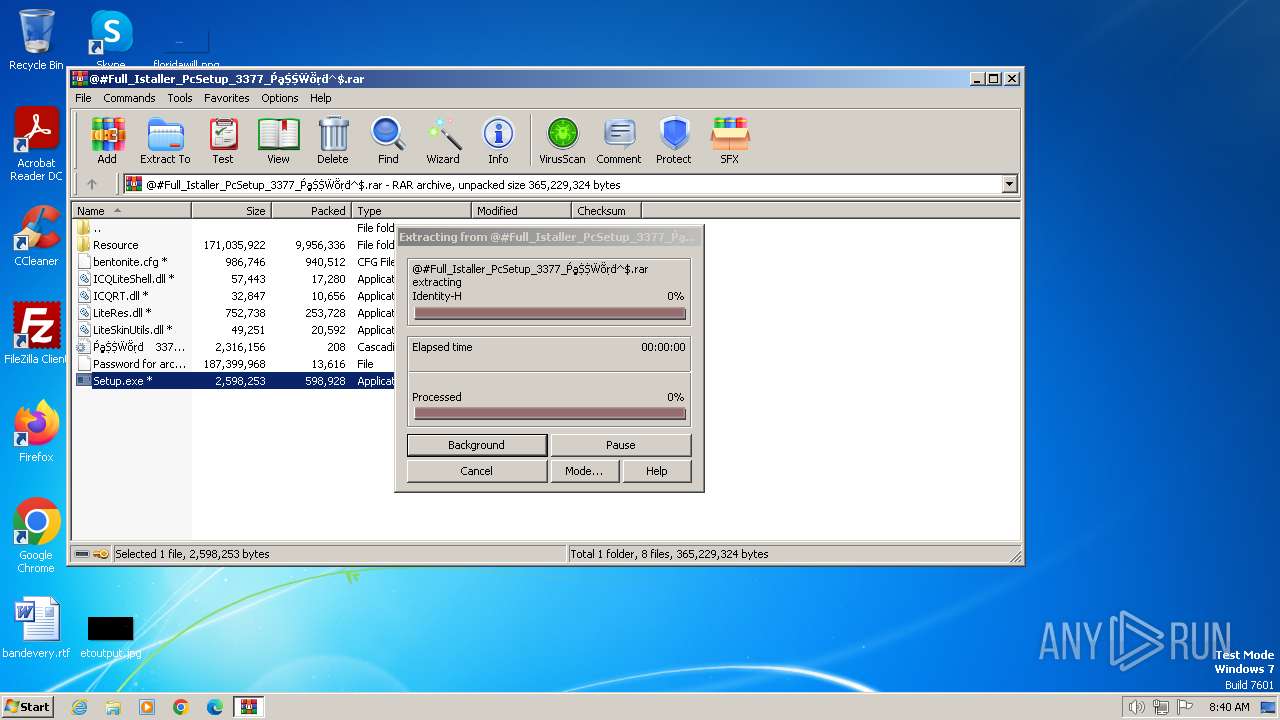Sort by Modified column header
Image resolution: width=1280 pixels, height=720 pixels.
(522, 211)
